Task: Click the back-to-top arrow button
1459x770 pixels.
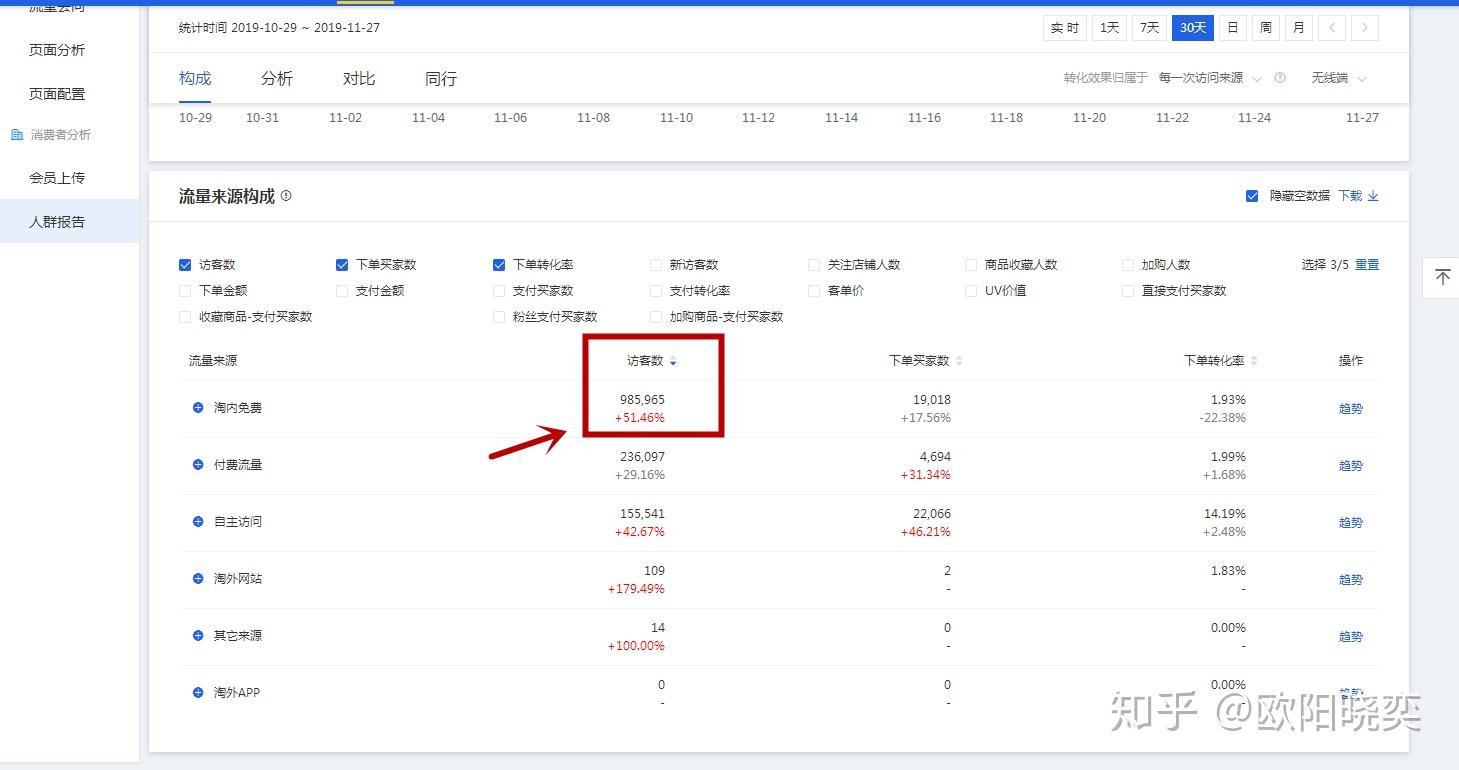Action: pos(1442,277)
